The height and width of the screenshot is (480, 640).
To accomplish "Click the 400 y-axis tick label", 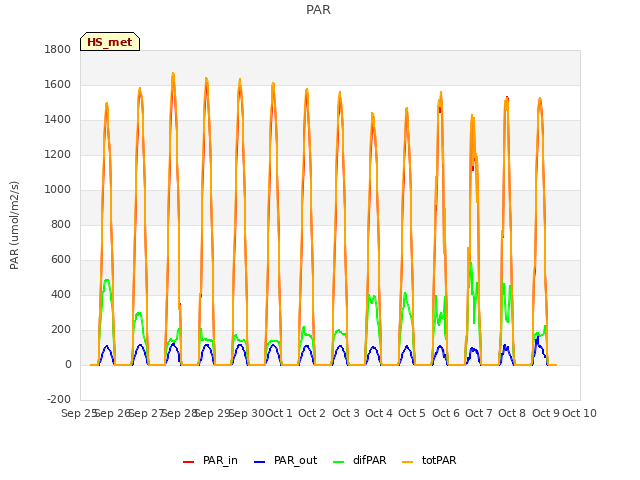I will point(61,295).
